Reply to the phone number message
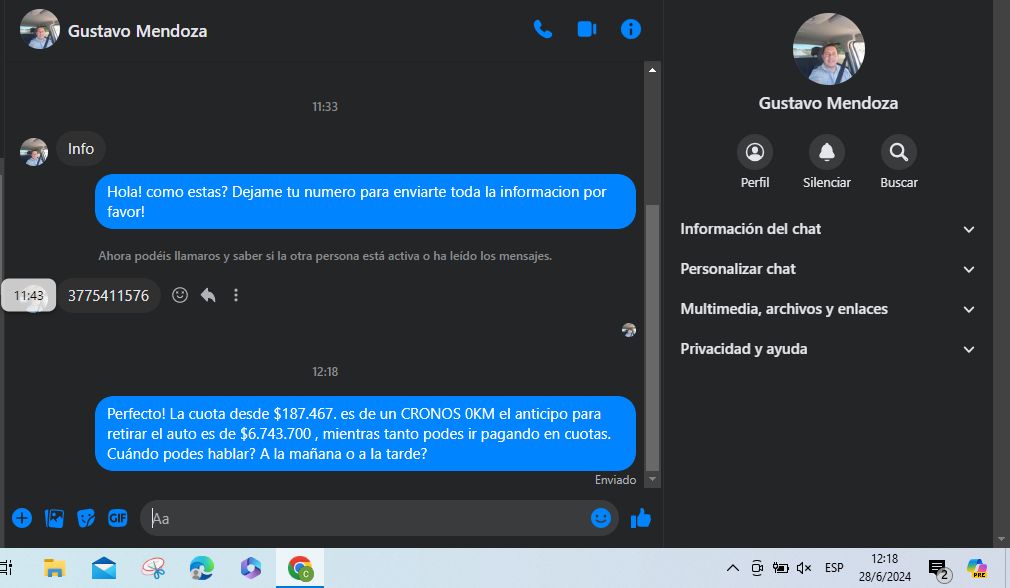Viewport: 1010px width, 588px height. (208, 295)
